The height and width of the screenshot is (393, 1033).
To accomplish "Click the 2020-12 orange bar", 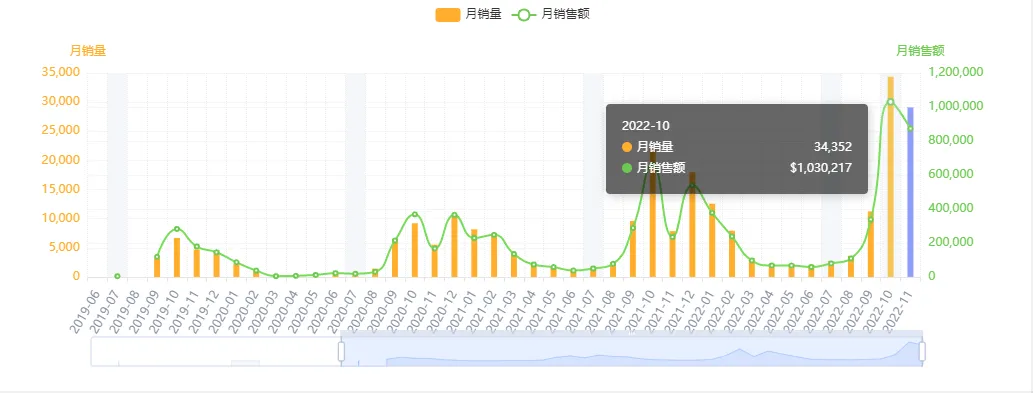I will [x=454, y=246].
